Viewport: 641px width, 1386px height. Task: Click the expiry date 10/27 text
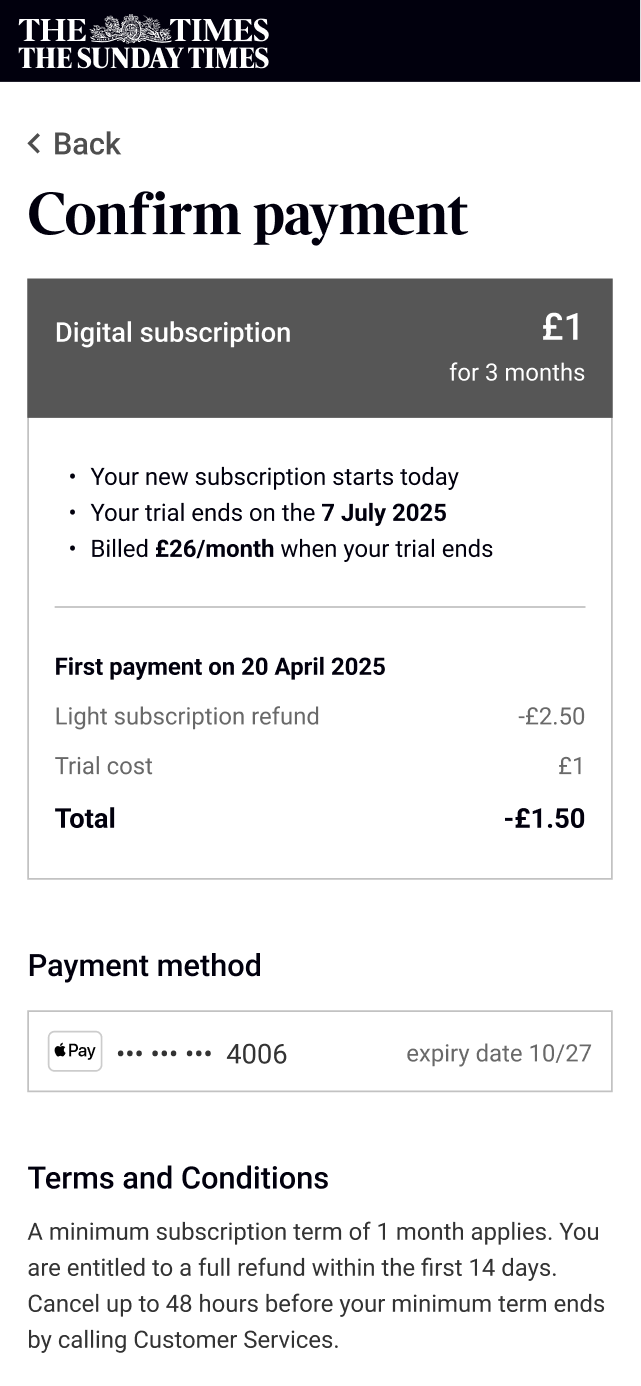(x=498, y=1053)
